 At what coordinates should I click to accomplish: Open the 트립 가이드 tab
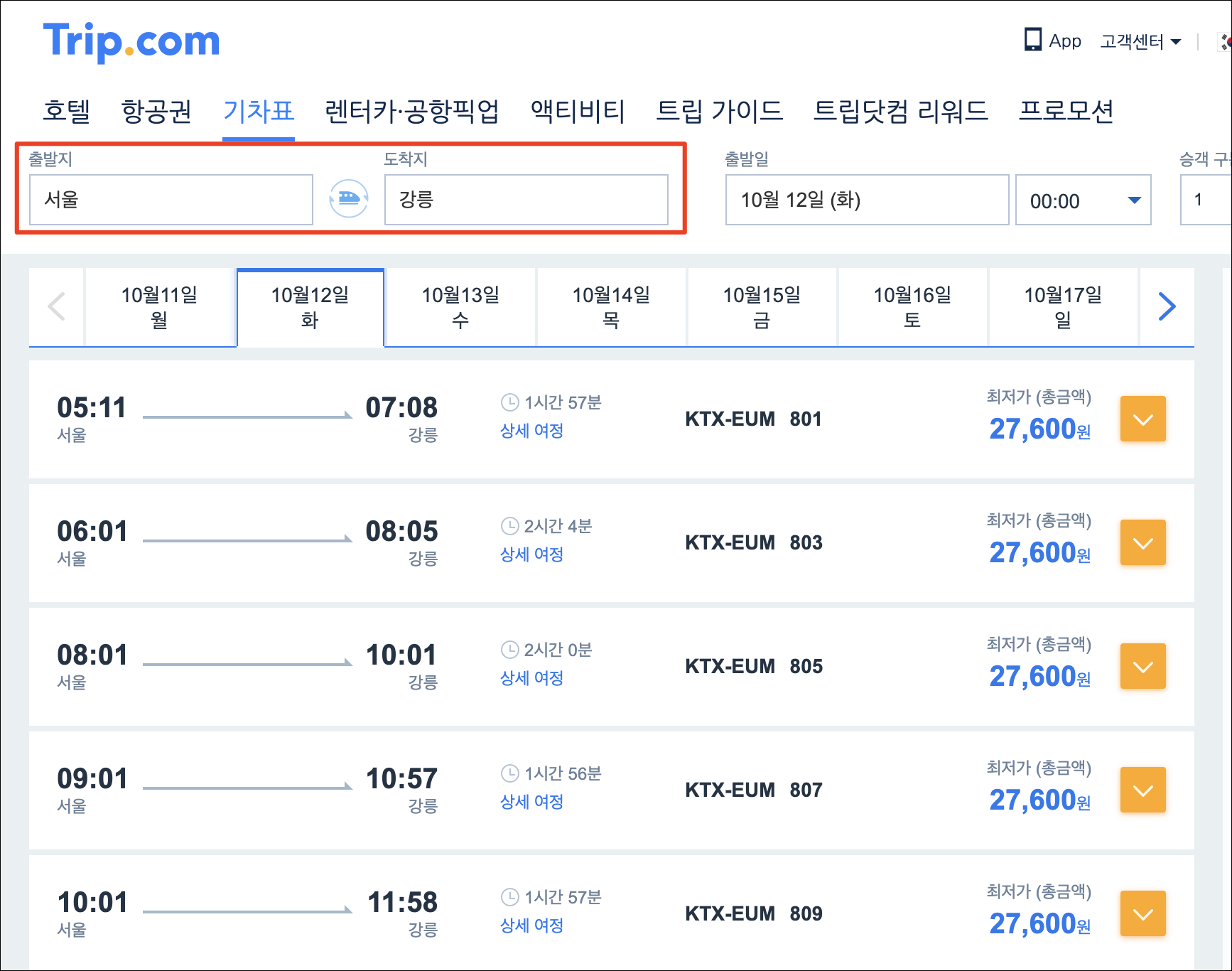pyautogui.click(x=719, y=111)
